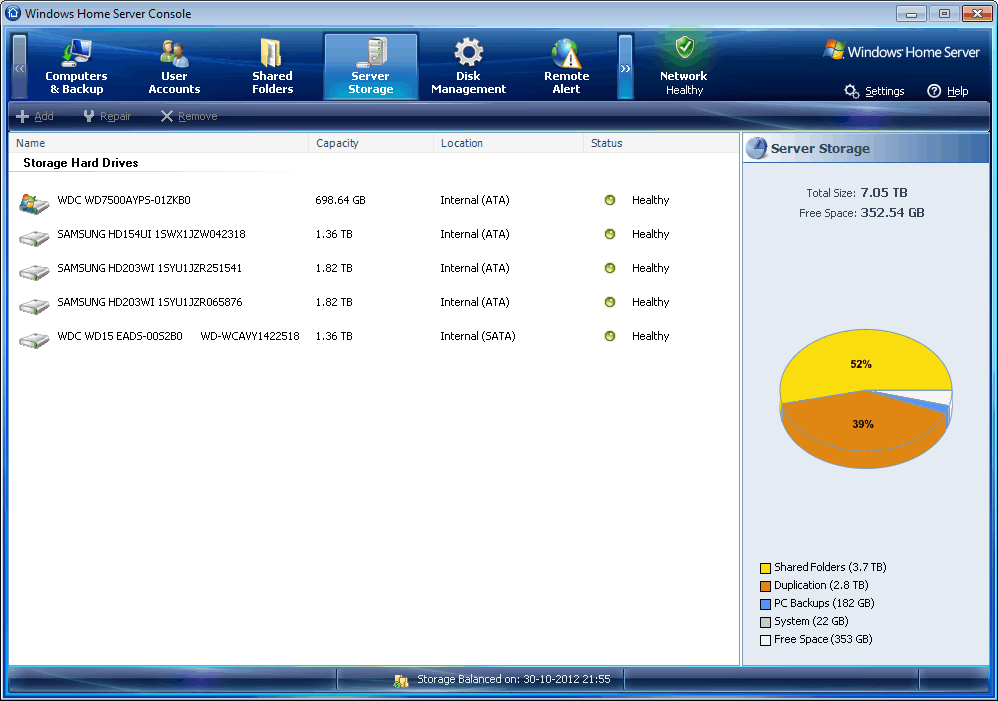Image resolution: width=998 pixels, height=701 pixels.
Task: Click the Total Size 7.05 TB value
Action: point(884,192)
